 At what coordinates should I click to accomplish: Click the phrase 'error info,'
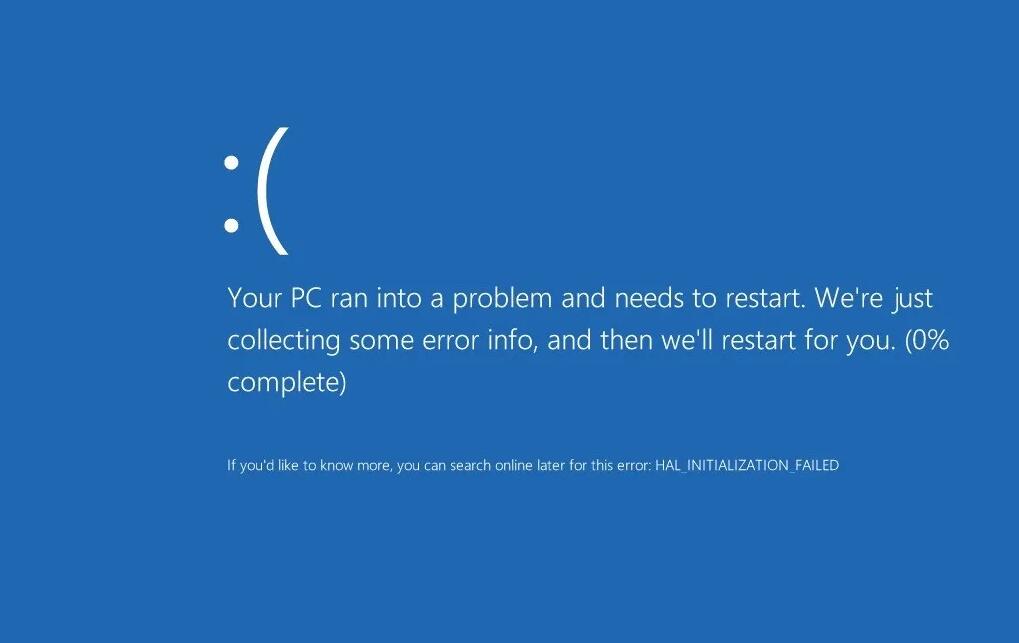click(480, 340)
